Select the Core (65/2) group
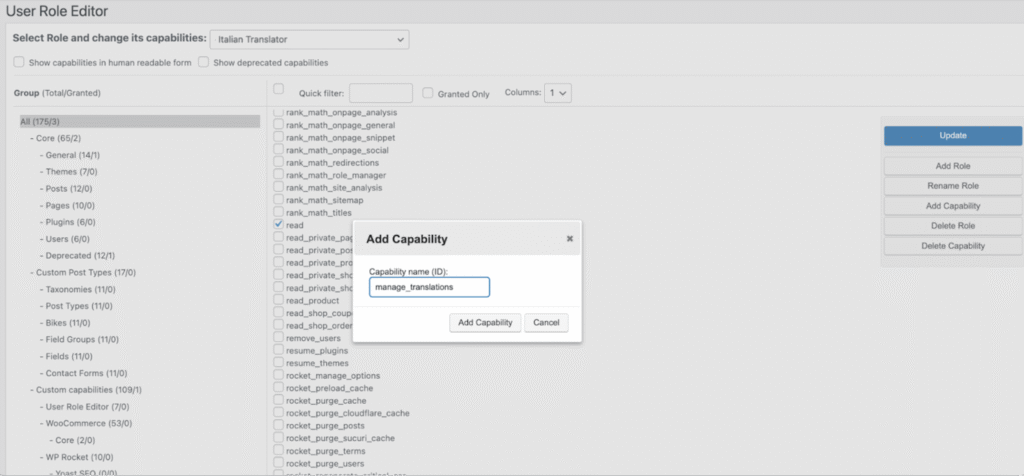1024x476 pixels. (58, 138)
